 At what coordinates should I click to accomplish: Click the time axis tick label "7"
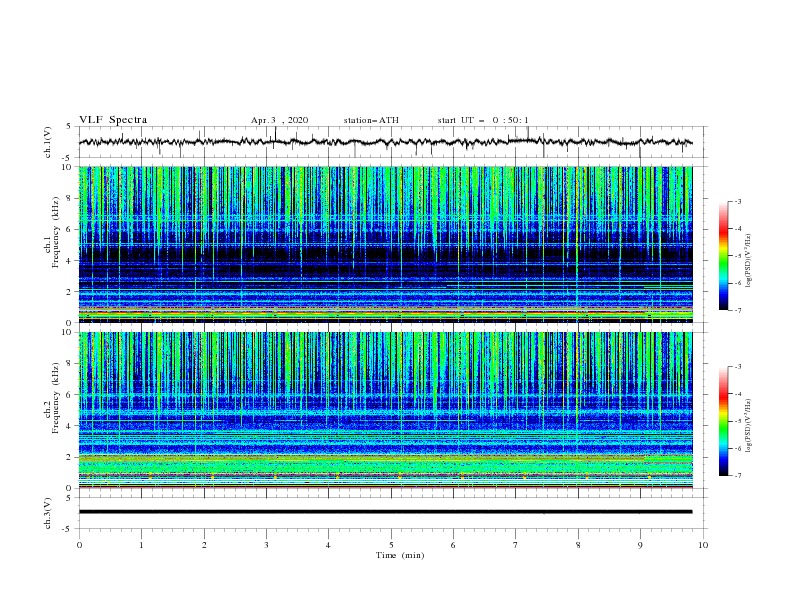click(x=516, y=545)
